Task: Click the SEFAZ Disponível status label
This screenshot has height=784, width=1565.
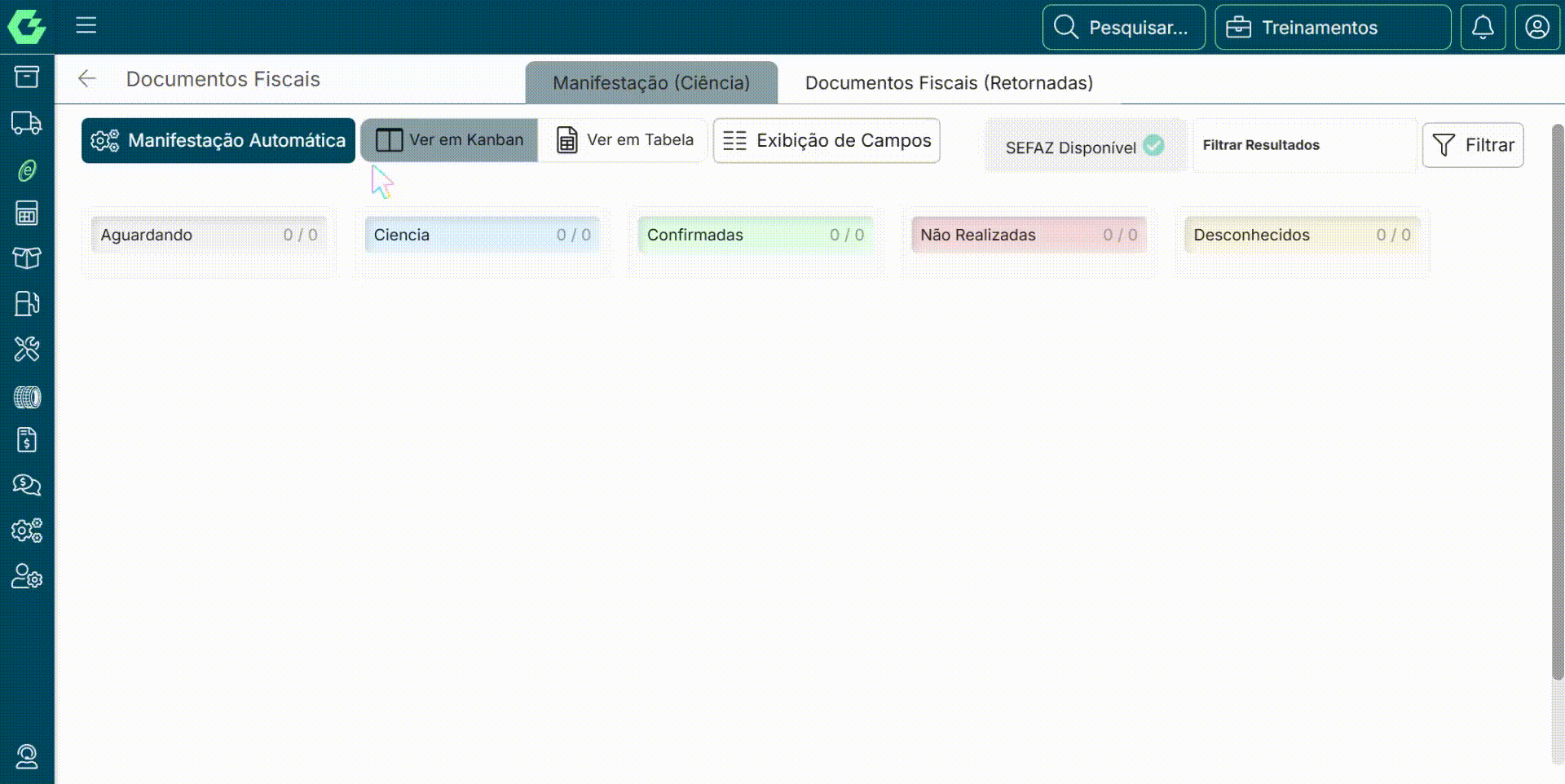Action: (x=1070, y=148)
